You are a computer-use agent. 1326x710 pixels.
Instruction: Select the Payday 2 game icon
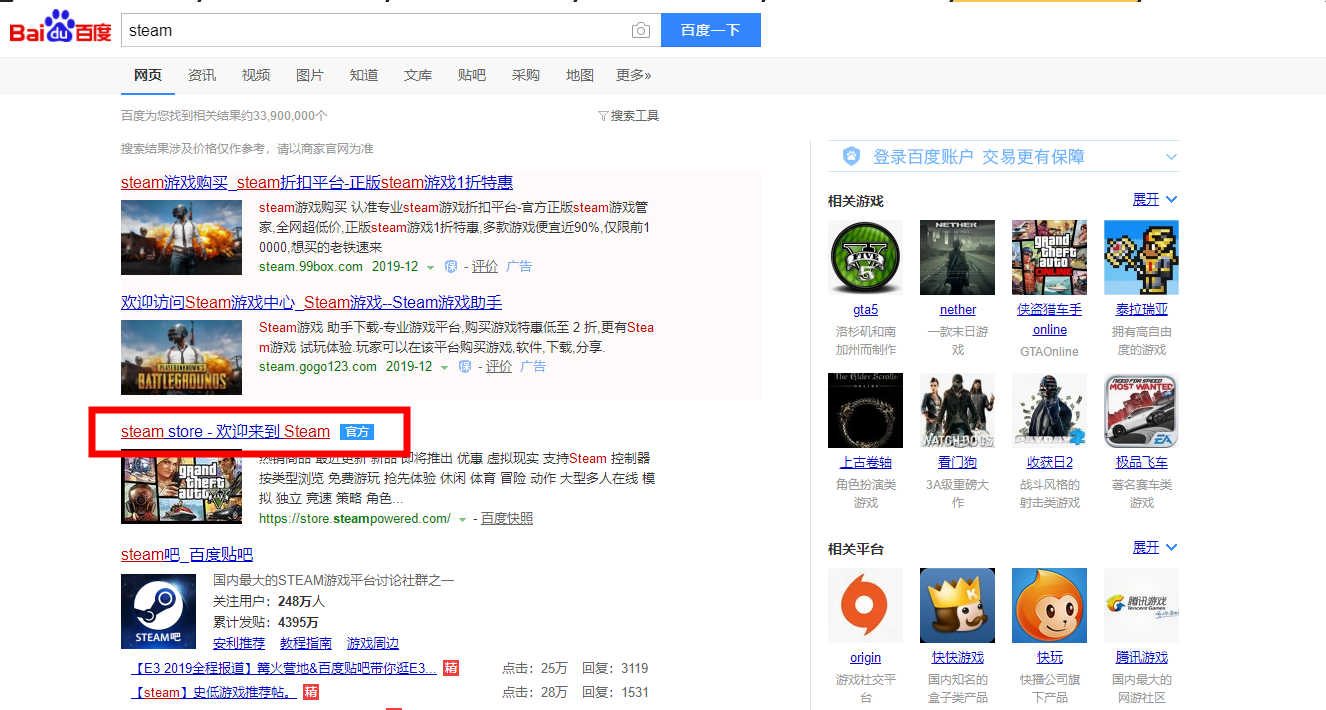(x=1049, y=410)
